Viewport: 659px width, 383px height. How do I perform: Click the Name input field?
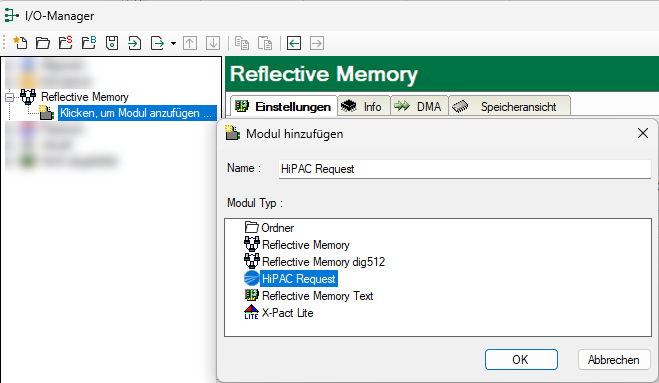(x=465, y=169)
